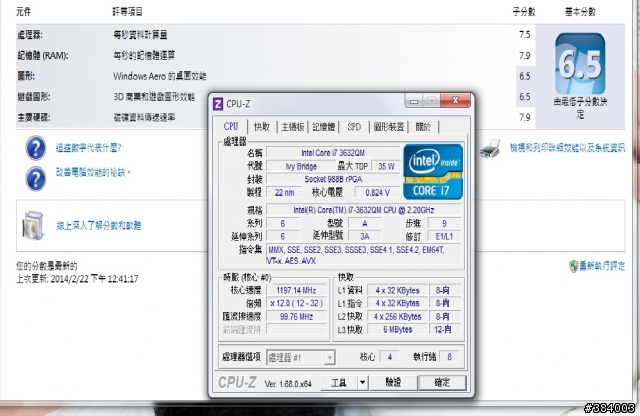Click the L2 快取 value 4 x 256 KBytes
640x416 pixels.
pos(397,316)
